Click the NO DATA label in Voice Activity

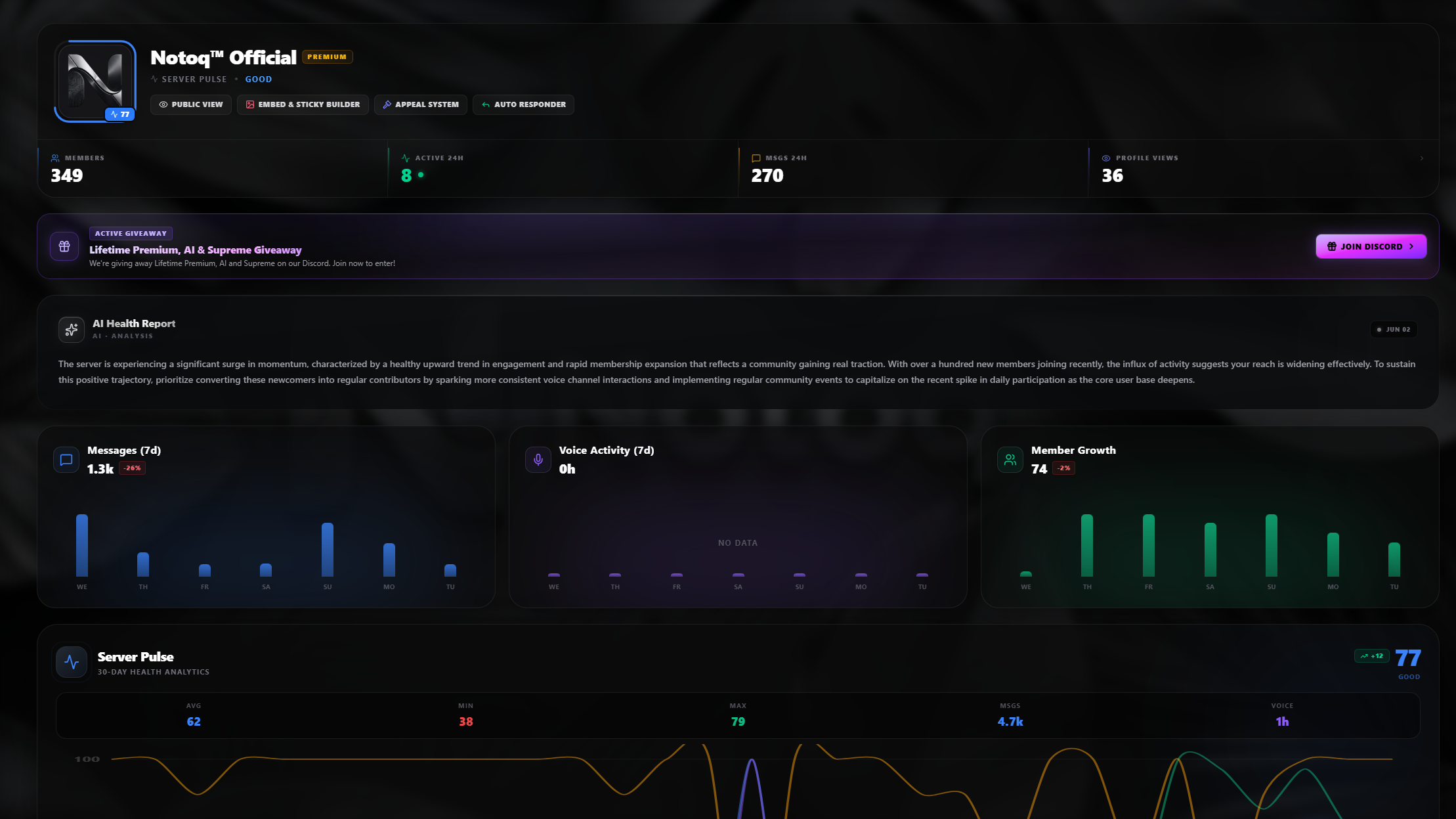(738, 543)
